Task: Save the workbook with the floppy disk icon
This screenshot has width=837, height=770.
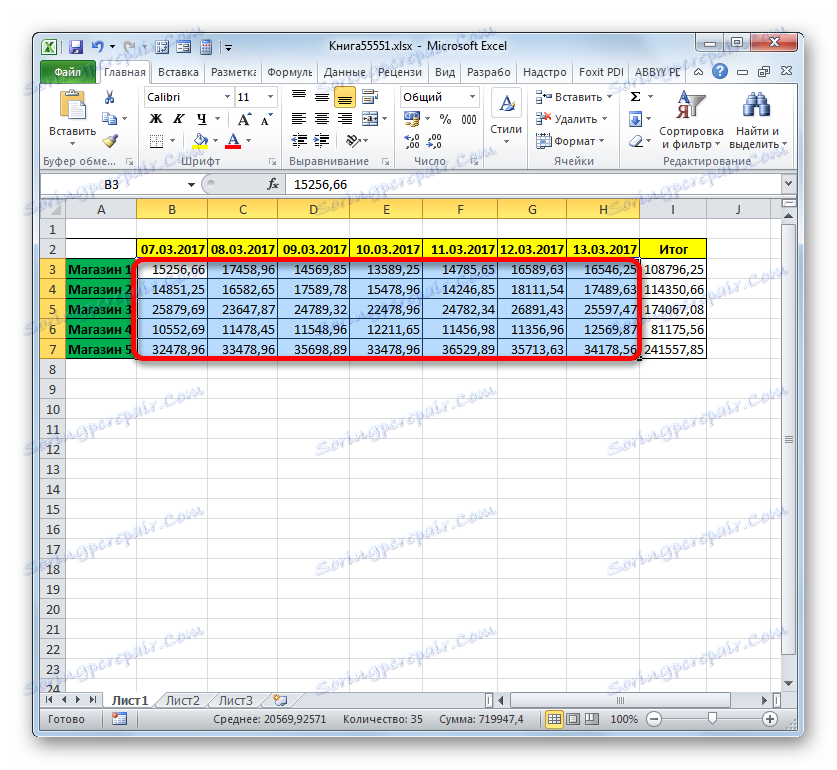Action: tap(76, 47)
